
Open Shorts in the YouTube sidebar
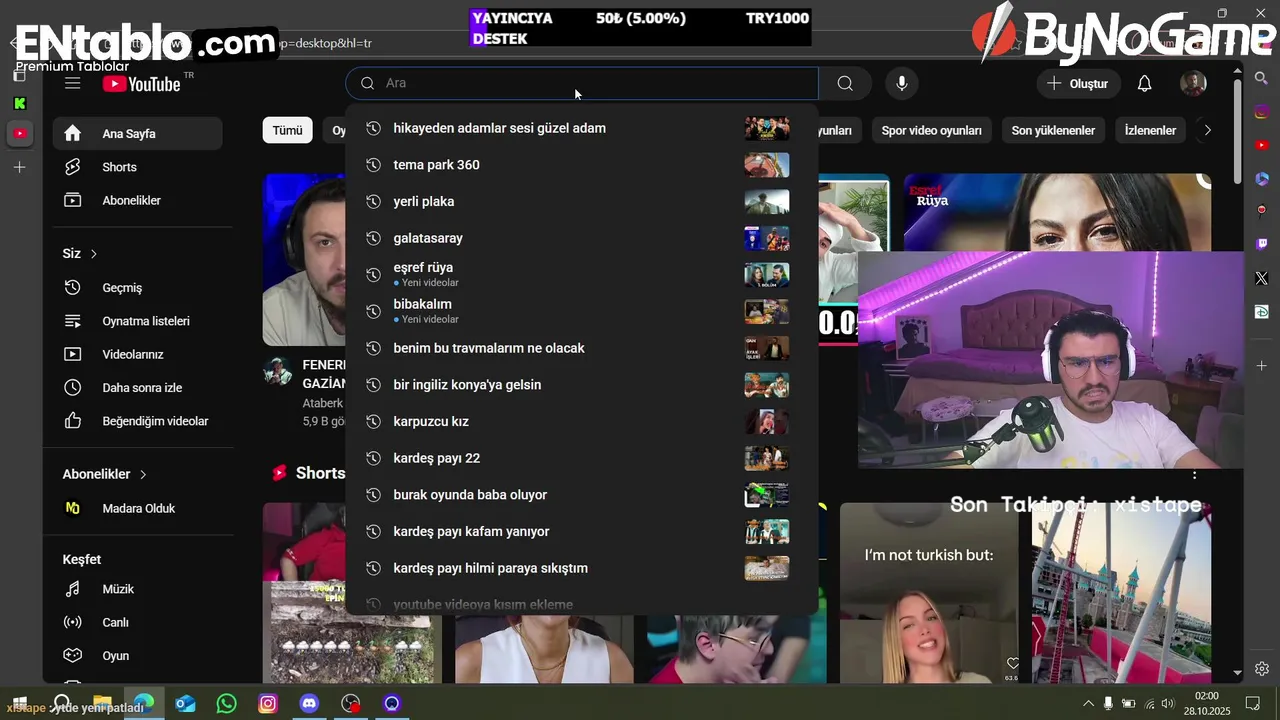pos(137,167)
